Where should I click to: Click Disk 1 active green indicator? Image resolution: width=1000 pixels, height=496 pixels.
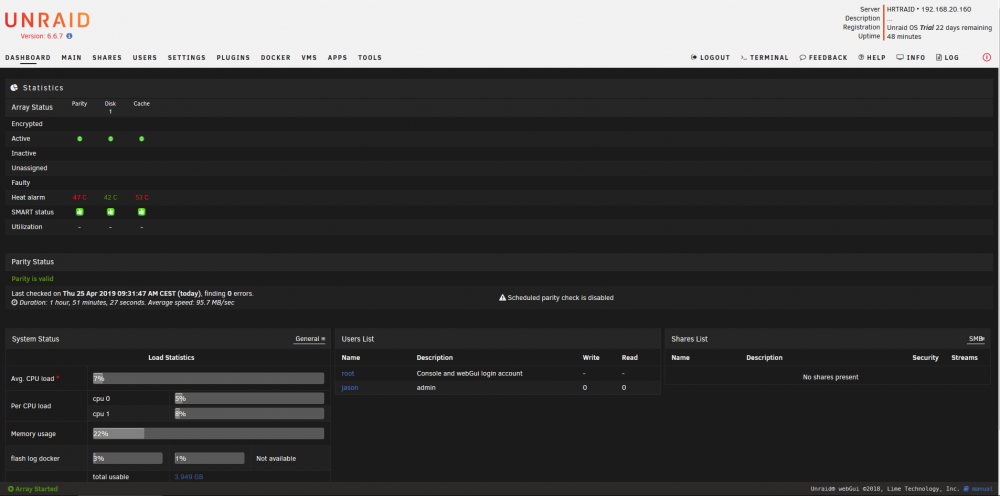coord(110,138)
